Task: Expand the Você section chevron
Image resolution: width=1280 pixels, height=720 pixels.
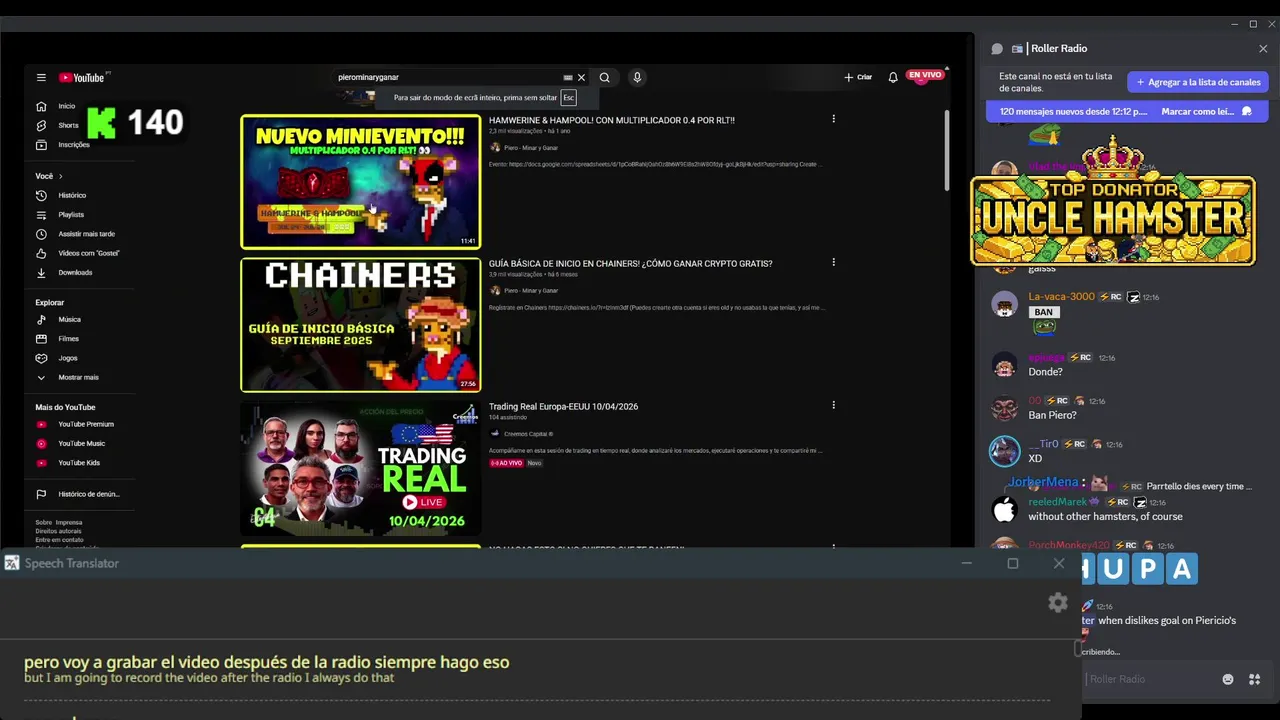Action: (60, 176)
